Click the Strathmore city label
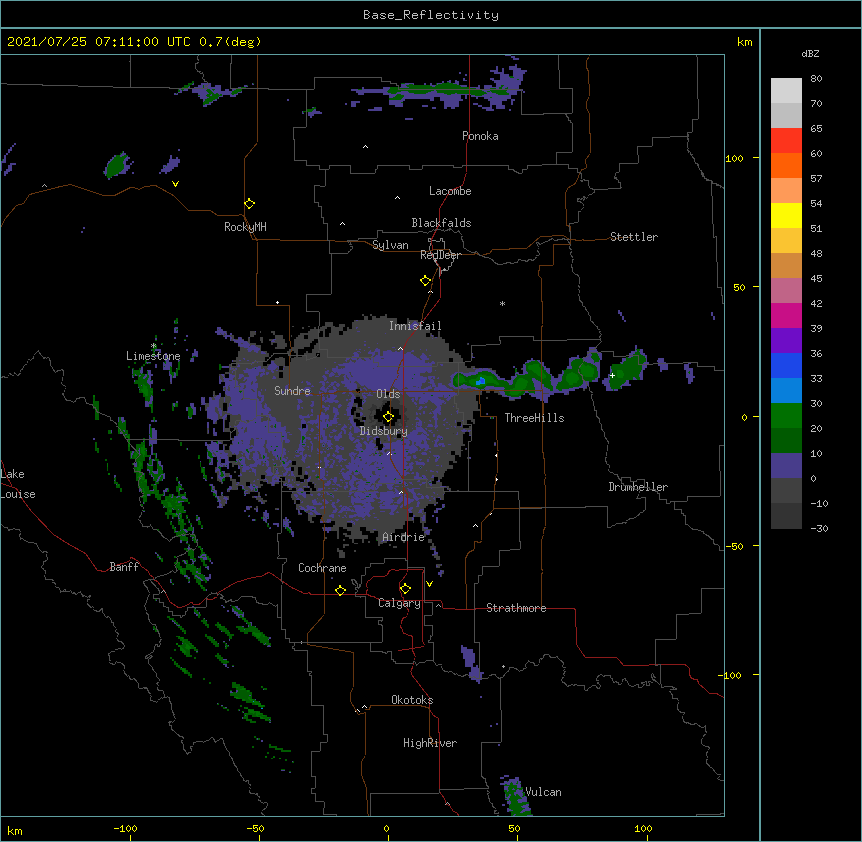The image size is (862, 842). 516,608
